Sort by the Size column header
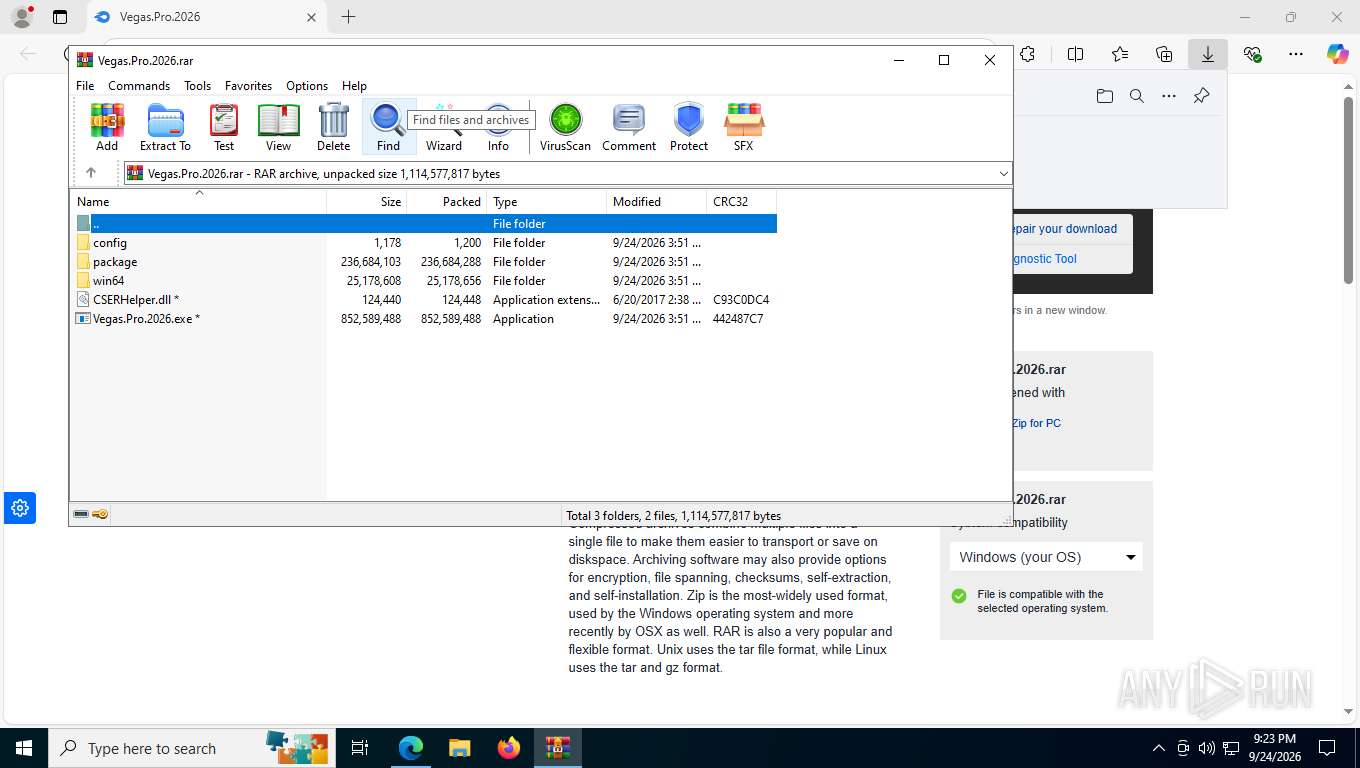The width and height of the screenshot is (1360, 768). [366, 201]
